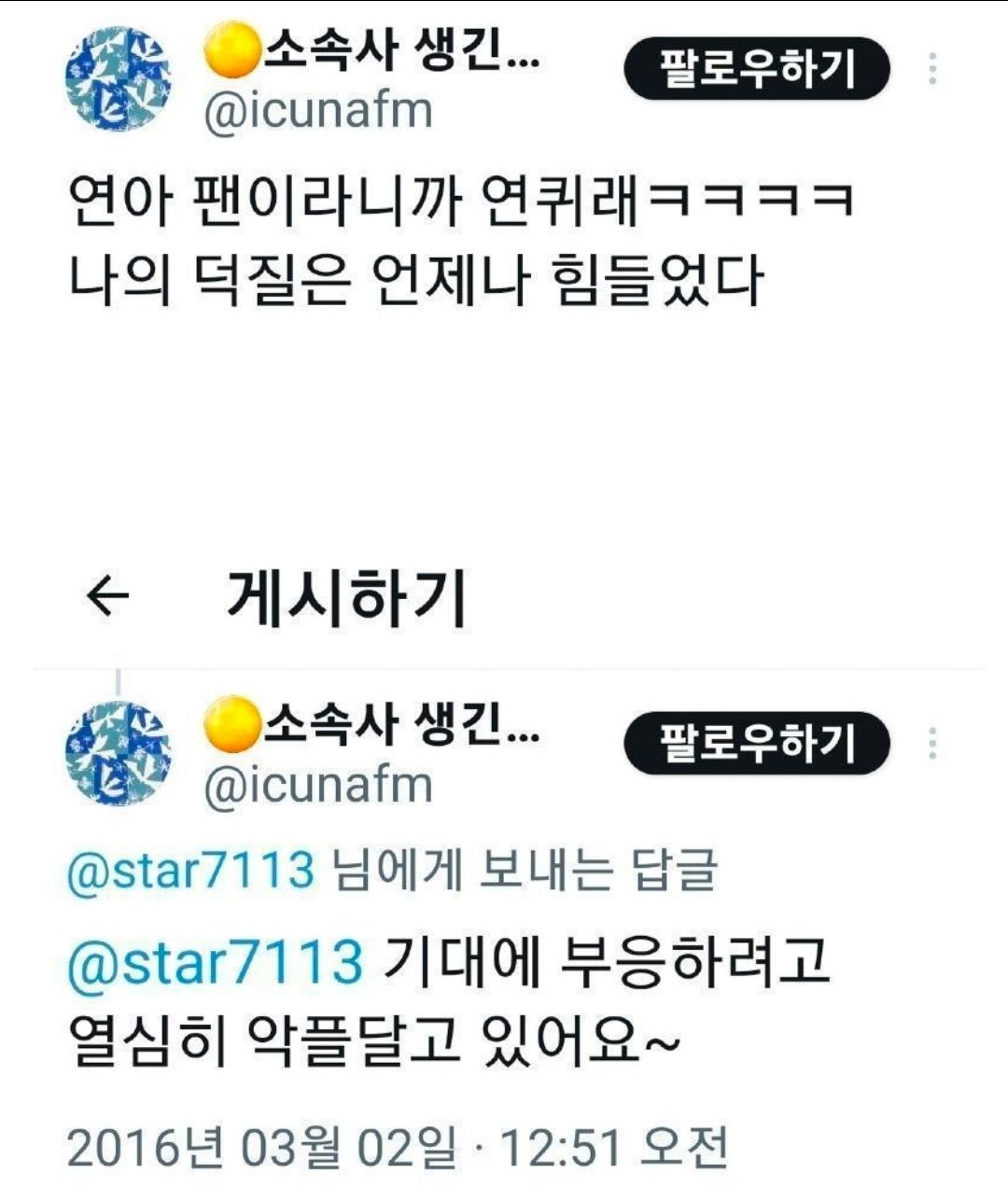Tap the yellow circle emoji in the reply display name
This screenshot has height=1201, width=1008.
tap(232, 725)
